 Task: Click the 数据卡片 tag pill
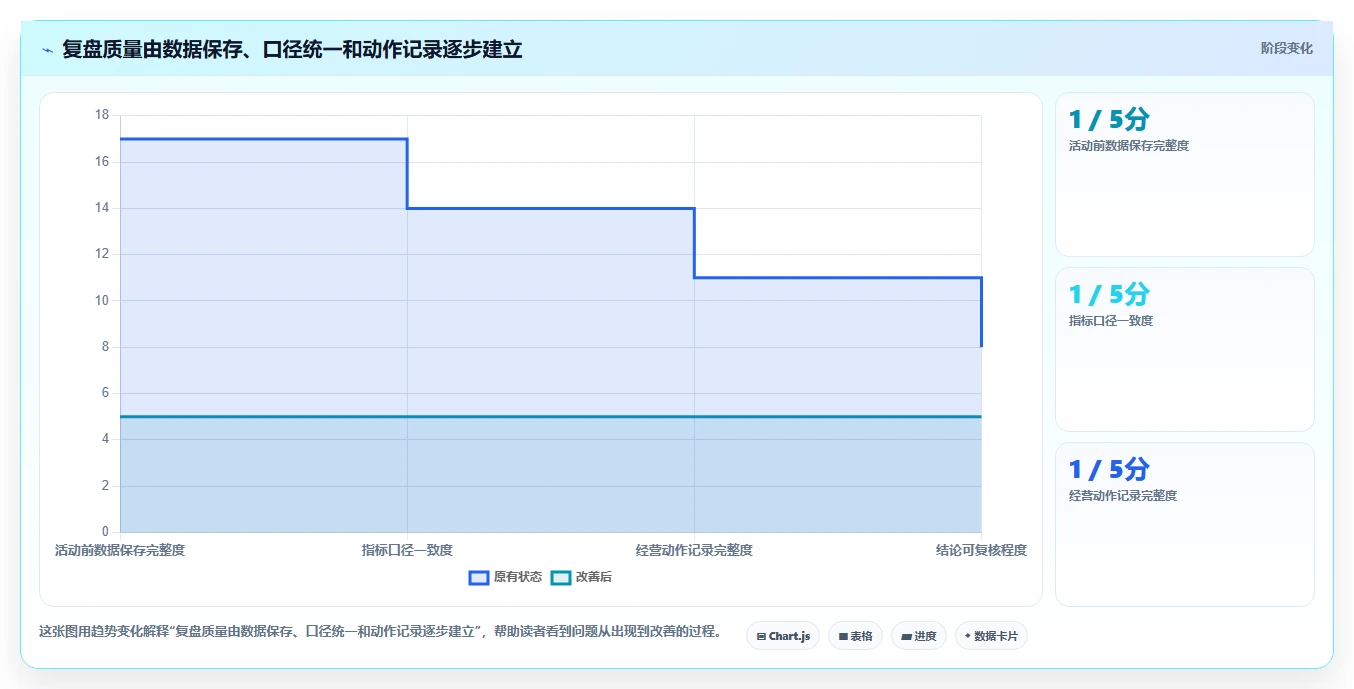991,636
